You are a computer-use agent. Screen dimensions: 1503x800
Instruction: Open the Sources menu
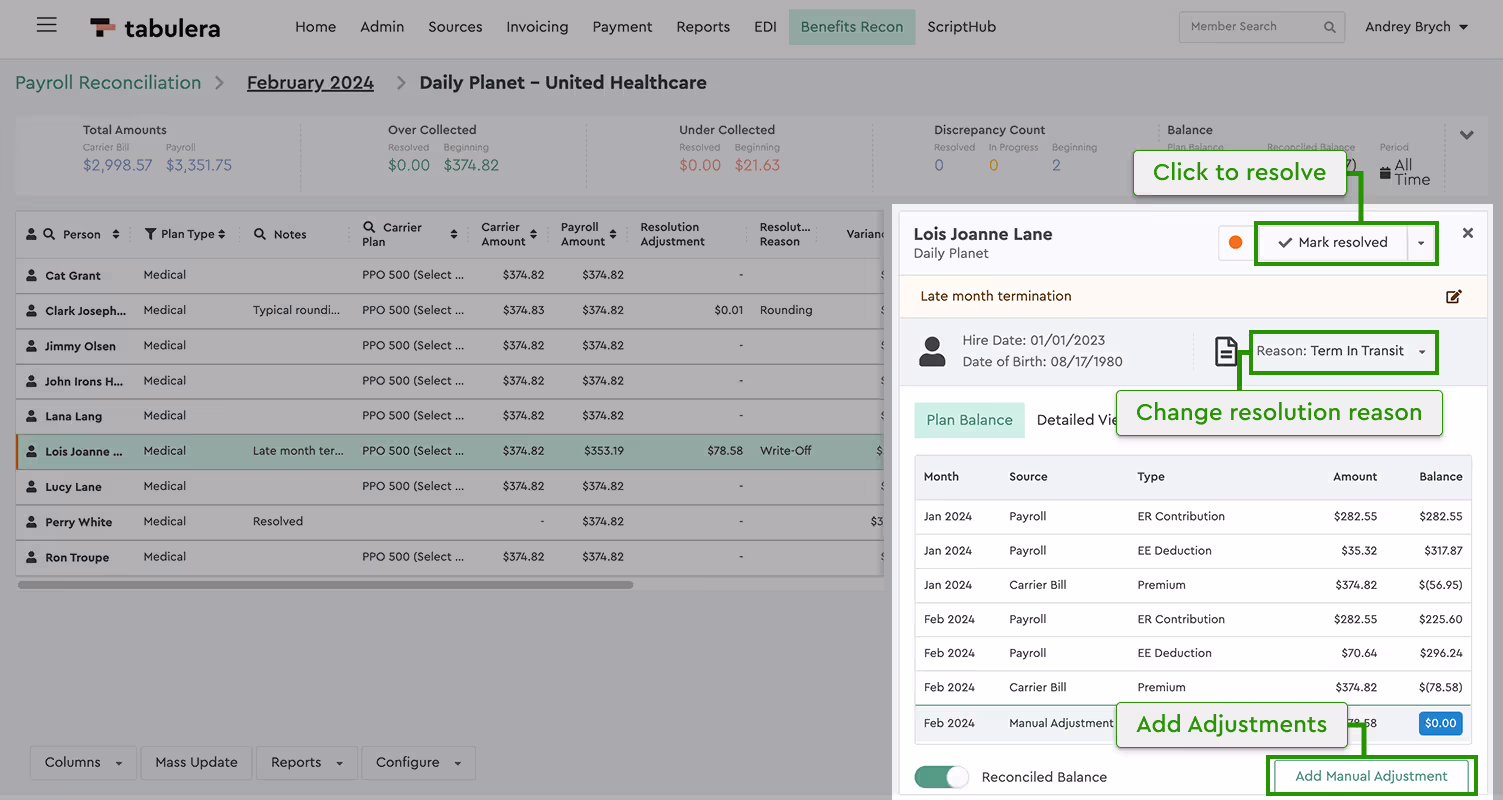point(455,27)
